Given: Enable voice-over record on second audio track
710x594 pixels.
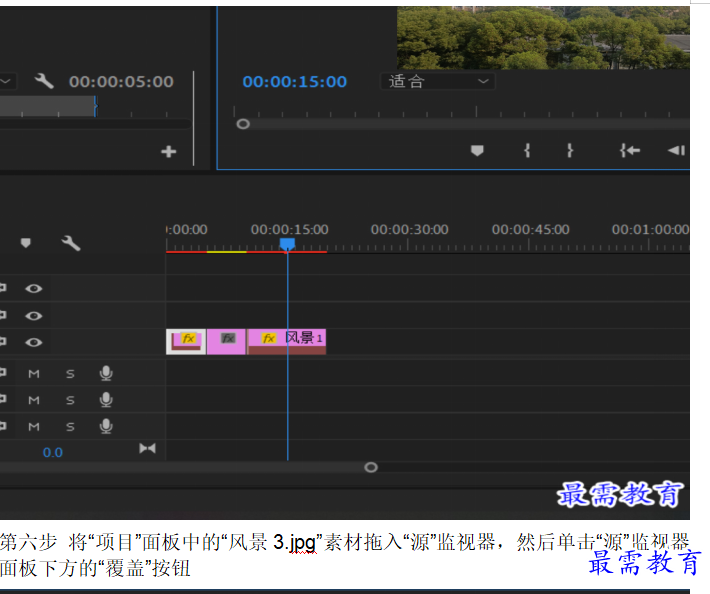Looking at the screenshot, I should click(x=106, y=400).
